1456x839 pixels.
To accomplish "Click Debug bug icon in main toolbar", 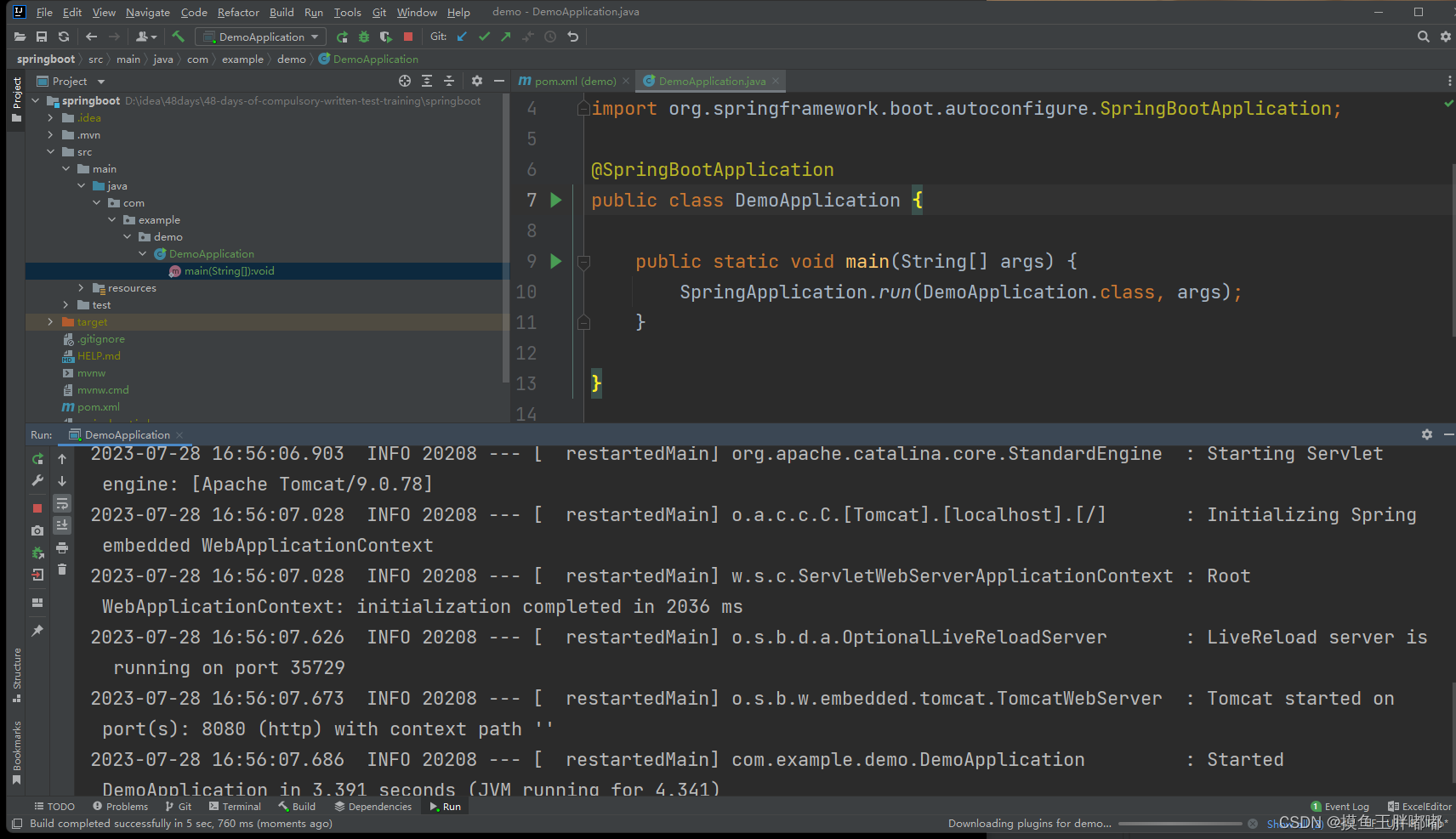I will pos(364,37).
